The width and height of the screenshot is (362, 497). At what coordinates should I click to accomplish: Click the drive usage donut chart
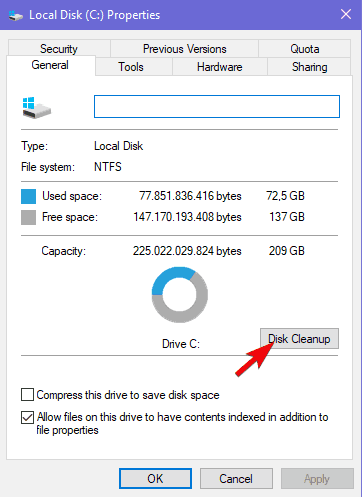180,295
